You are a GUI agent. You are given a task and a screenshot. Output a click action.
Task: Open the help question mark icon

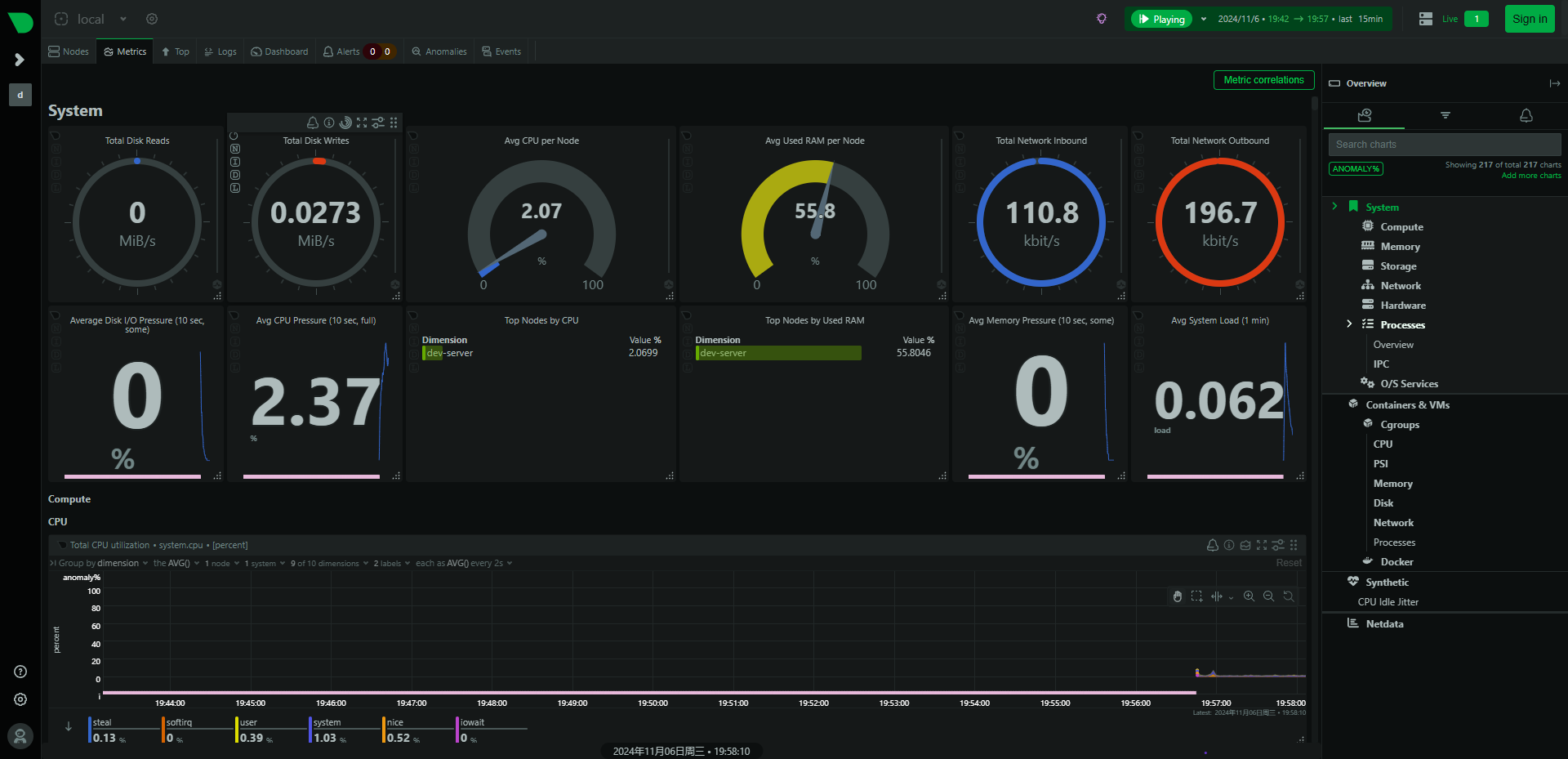(x=20, y=672)
